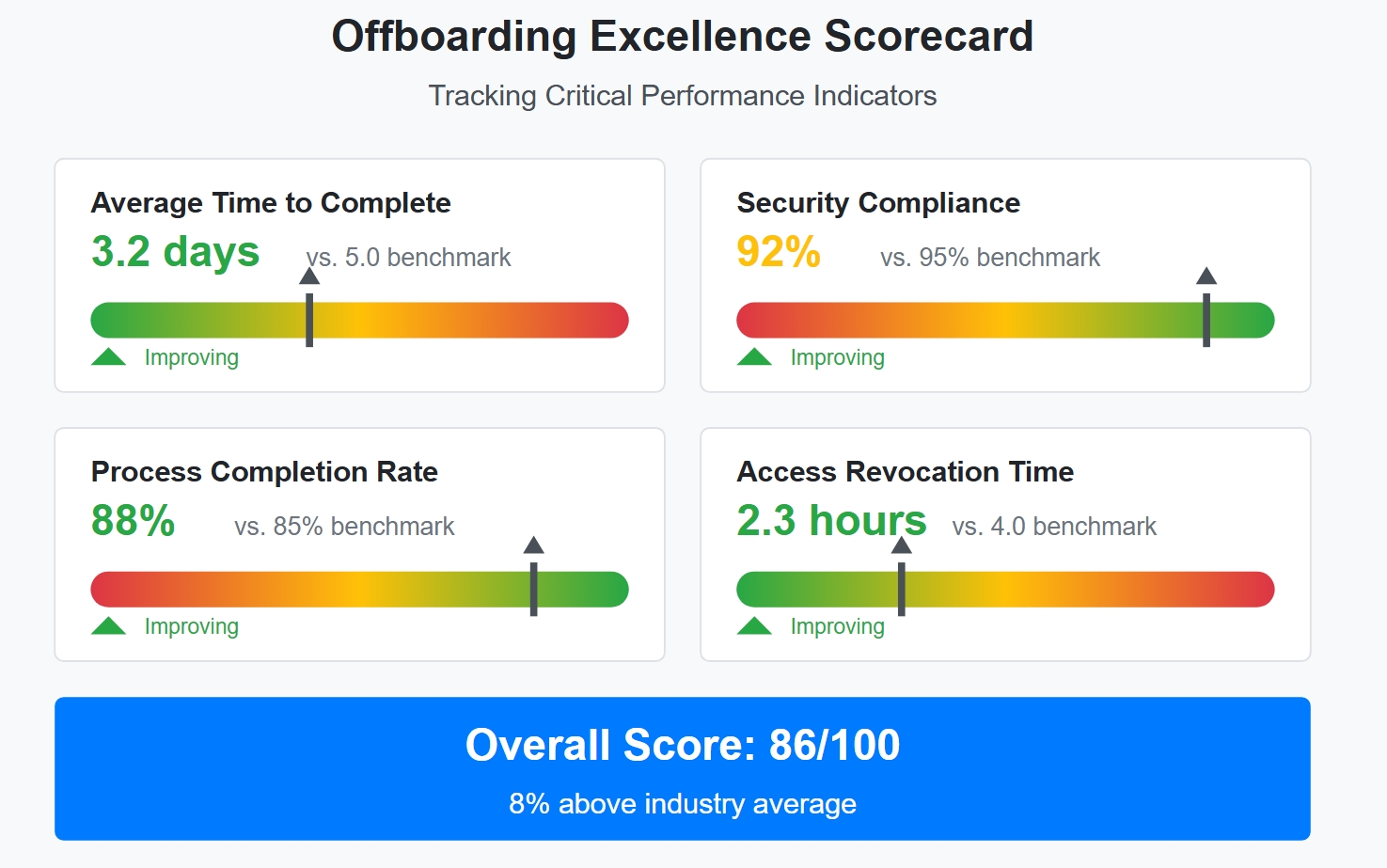Click the 2.3 hours metric value

click(831, 521)
